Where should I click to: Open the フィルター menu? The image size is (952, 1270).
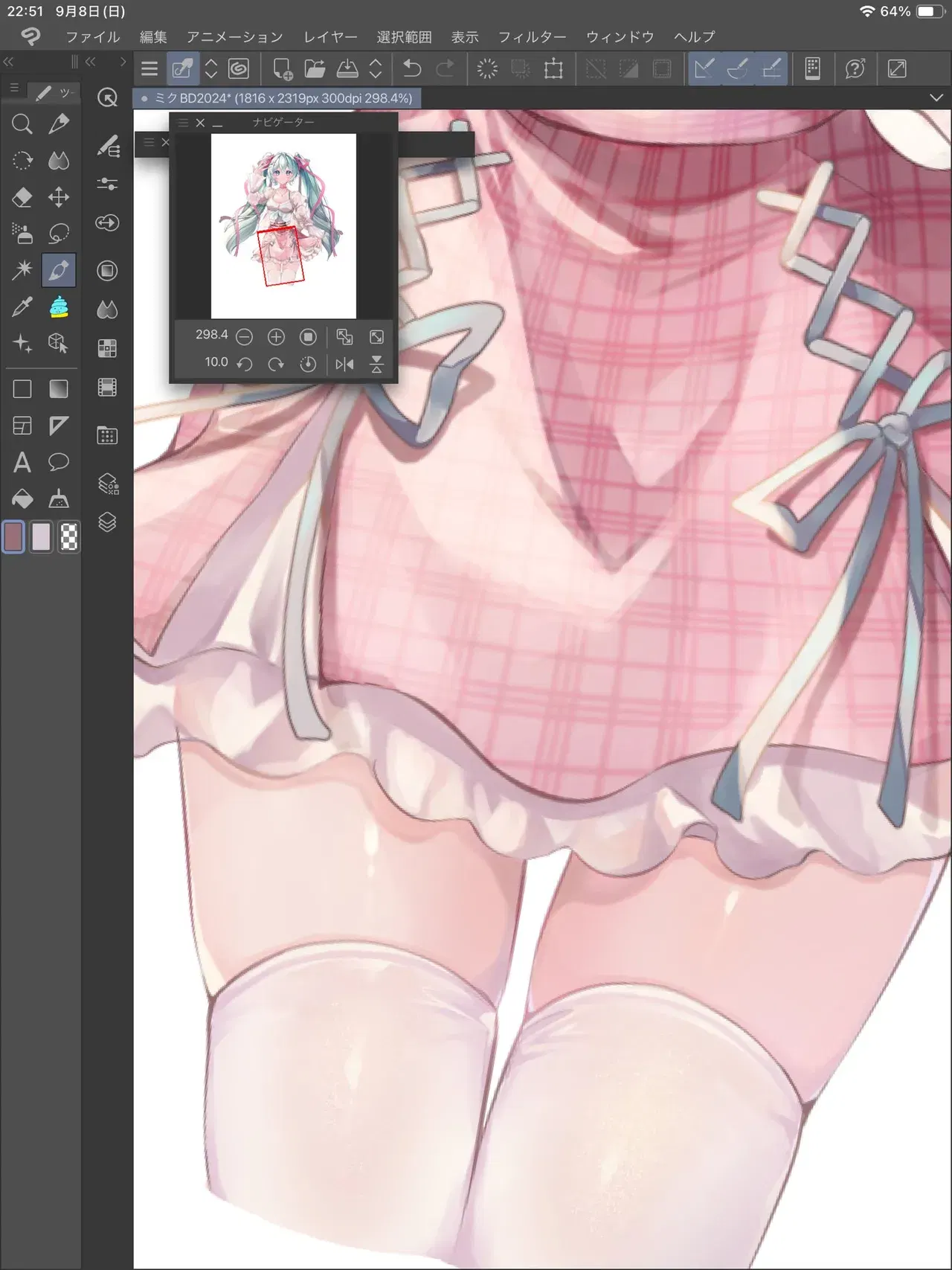532,37
